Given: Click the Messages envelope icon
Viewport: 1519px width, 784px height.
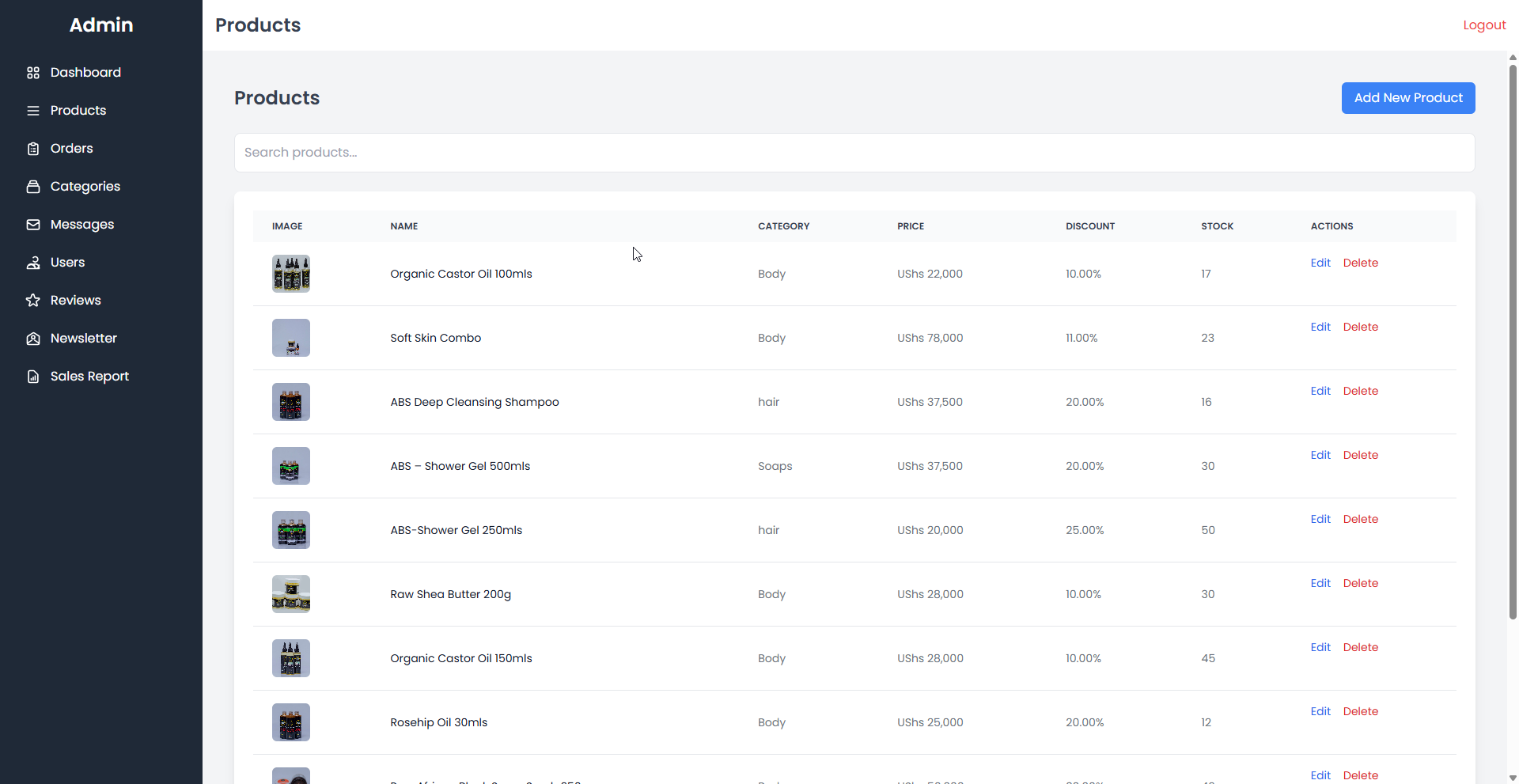Looking at the screenshot, I should coord(33,225).
